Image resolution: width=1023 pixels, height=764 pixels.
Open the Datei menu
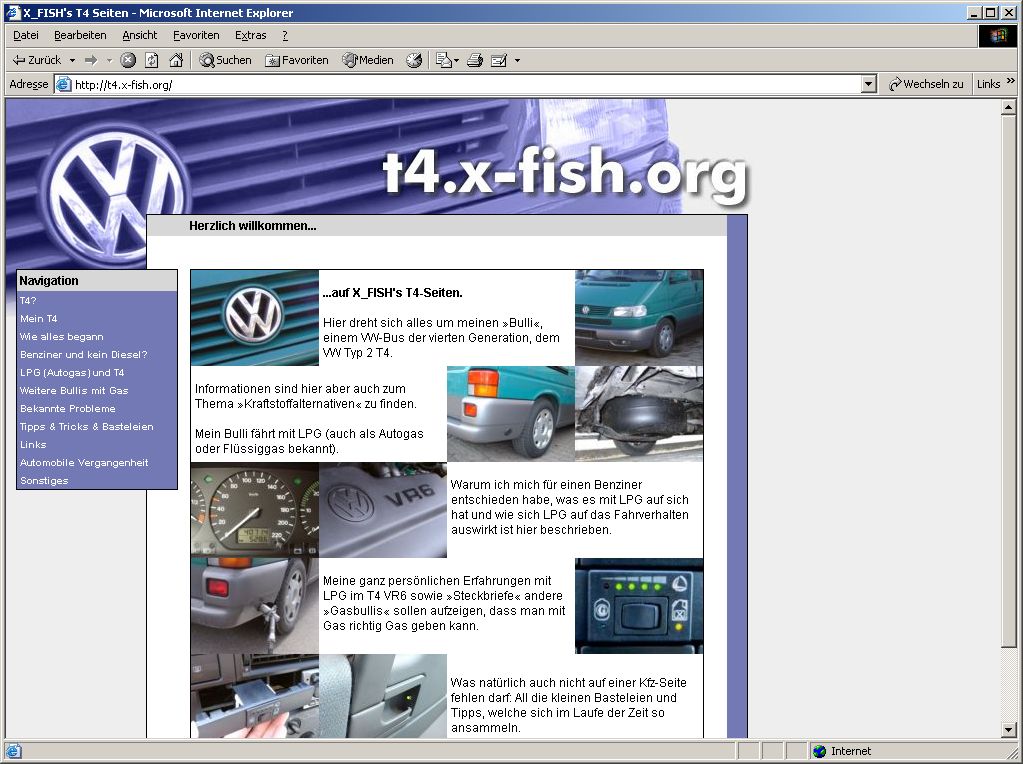tap(26, 35)
